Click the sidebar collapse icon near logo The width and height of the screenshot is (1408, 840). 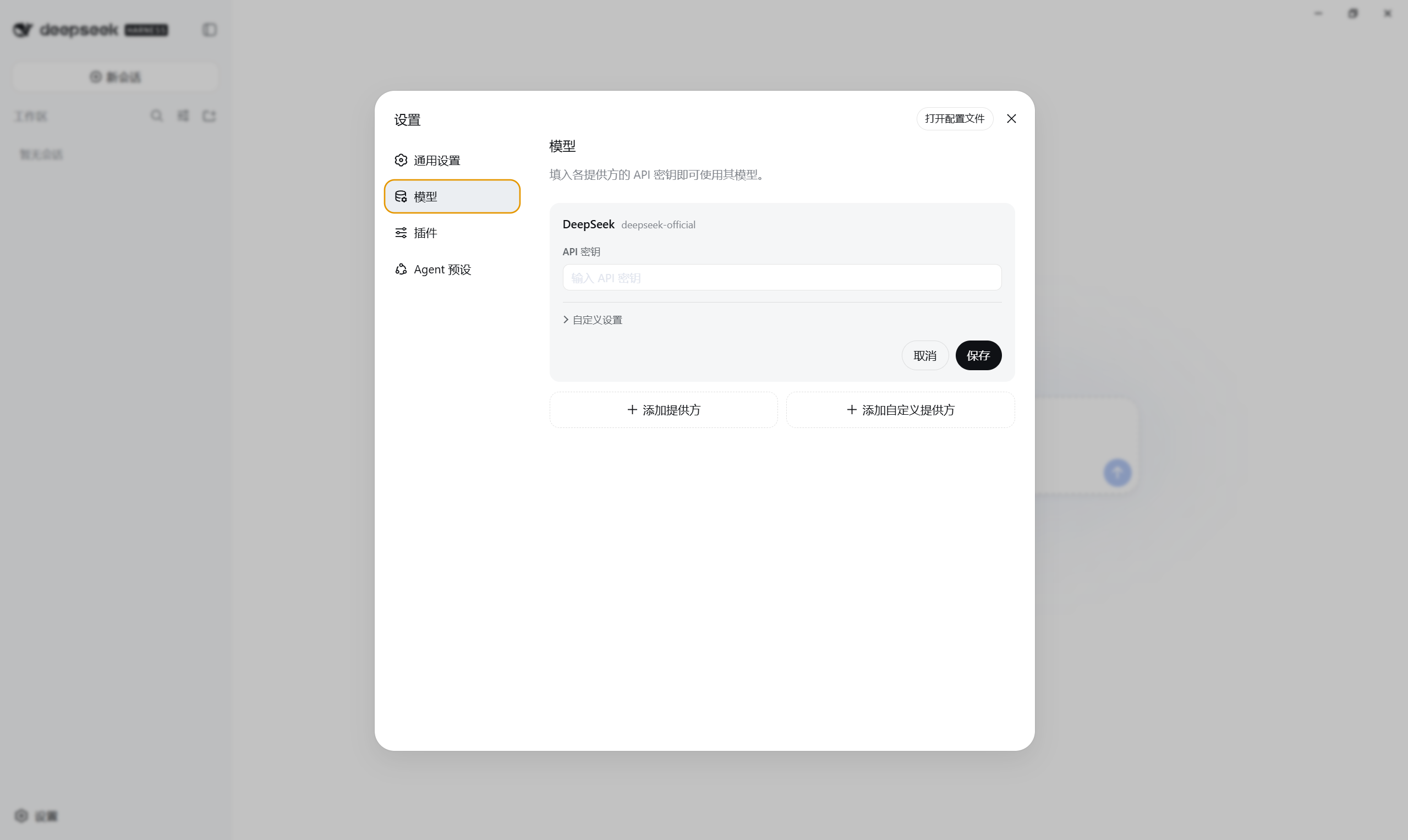coord(210,30)
